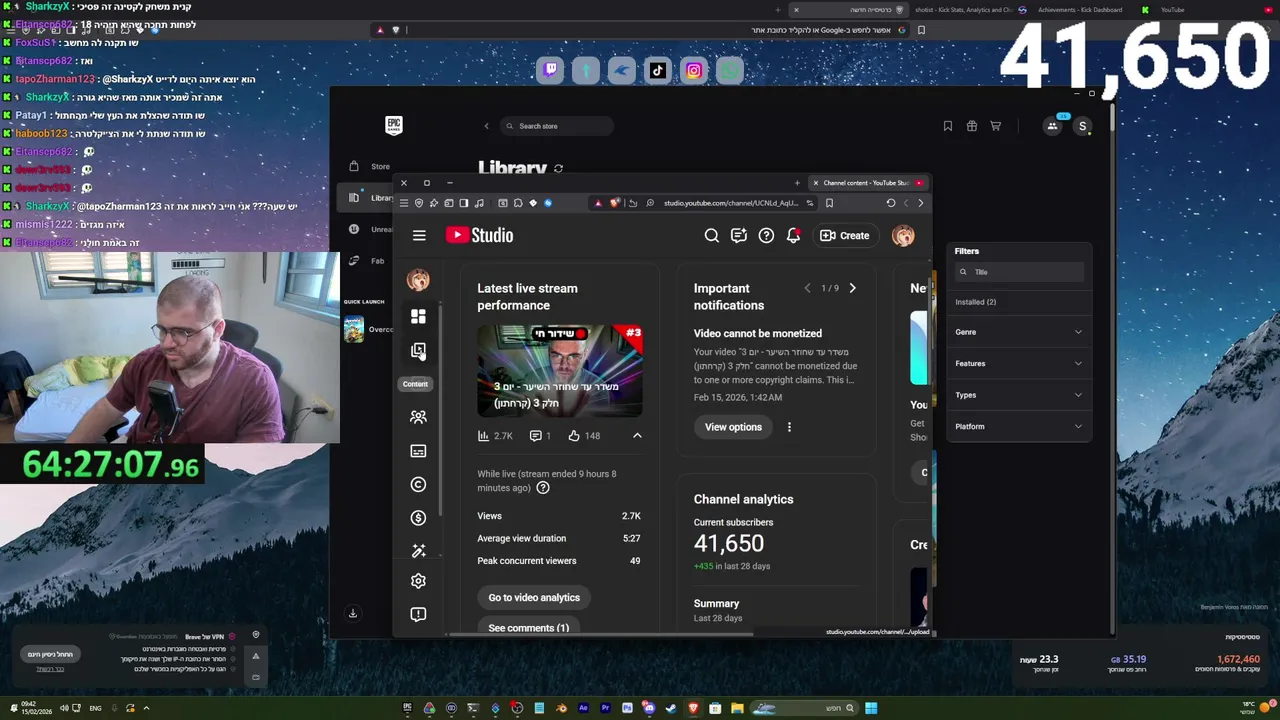Image resolution: width=1280 pixels, height=720 pixels.
Task: Click the stream ended info question icon
Action: (543, 488)
